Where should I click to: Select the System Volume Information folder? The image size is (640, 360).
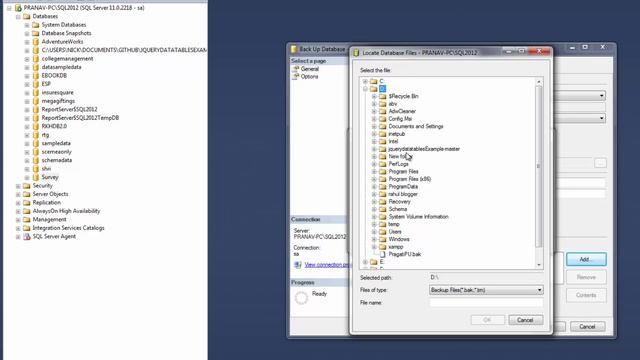point(418,217)
